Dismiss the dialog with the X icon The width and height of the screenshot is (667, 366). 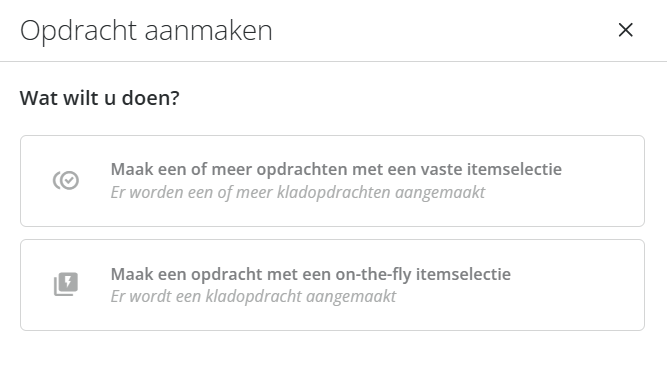(625, 30)
